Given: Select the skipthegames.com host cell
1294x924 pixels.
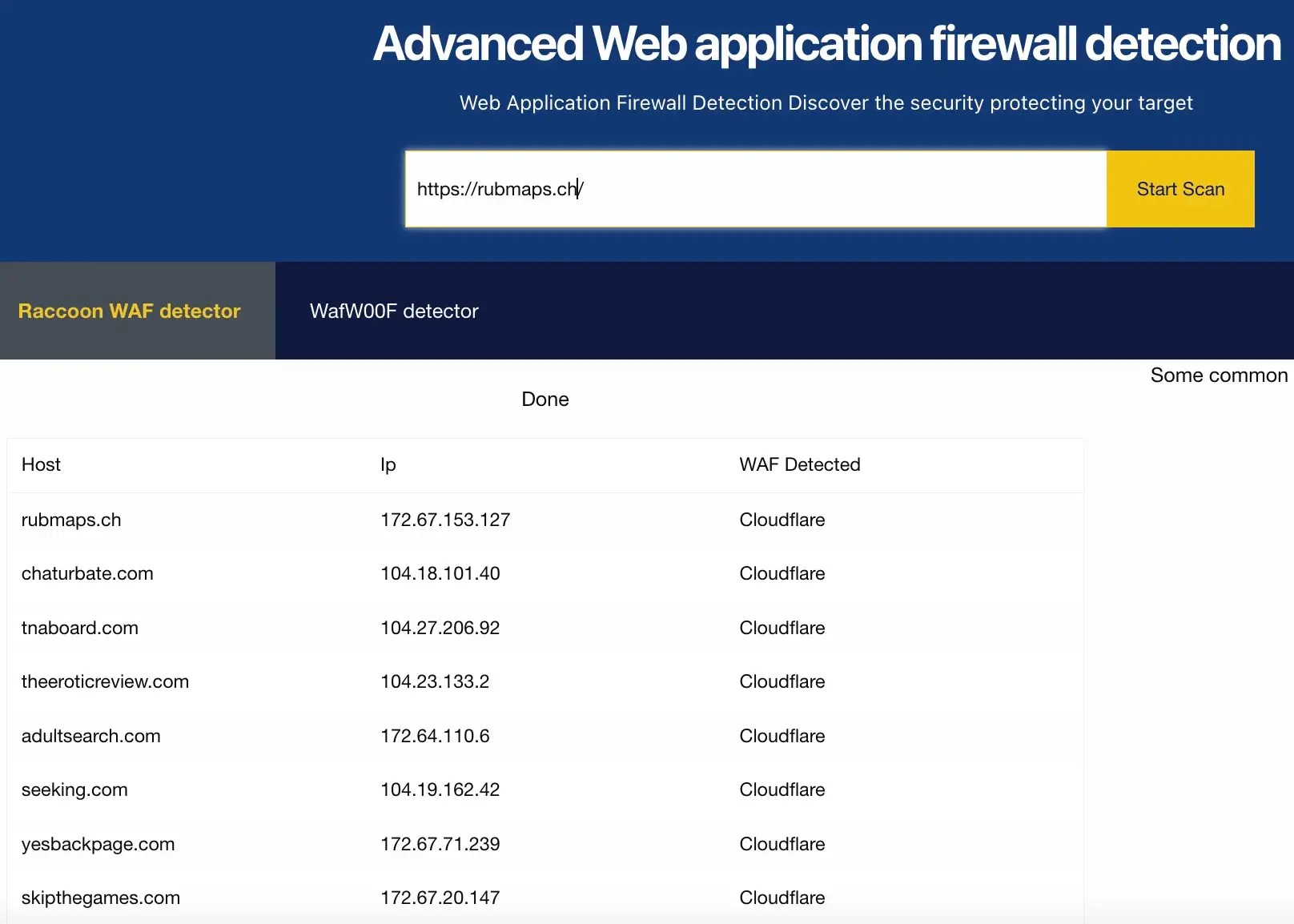Looking at the screenshot, I should click(x=101, y=898).
